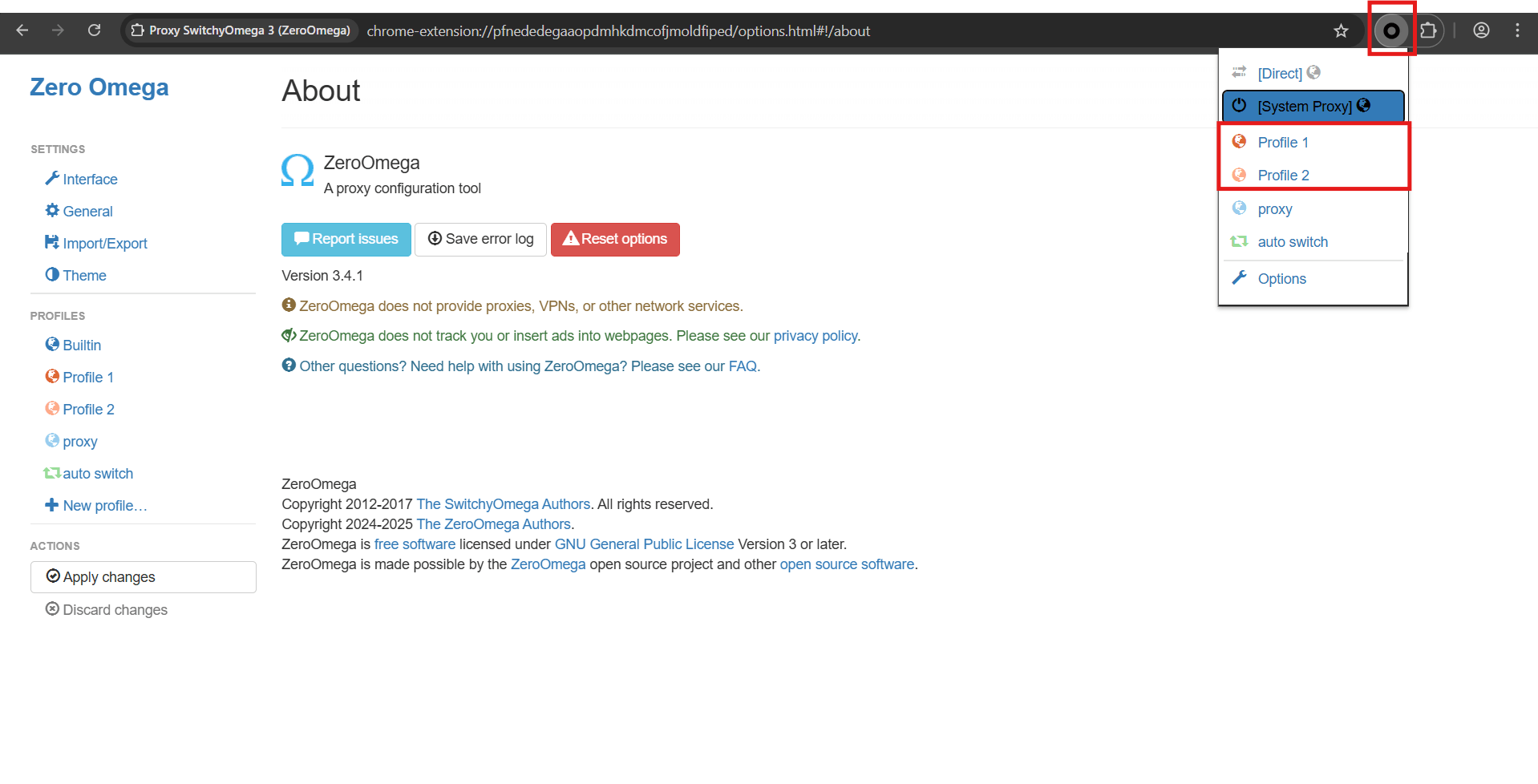
Task: Click the red Reset options button
Action: coord(615,239)
